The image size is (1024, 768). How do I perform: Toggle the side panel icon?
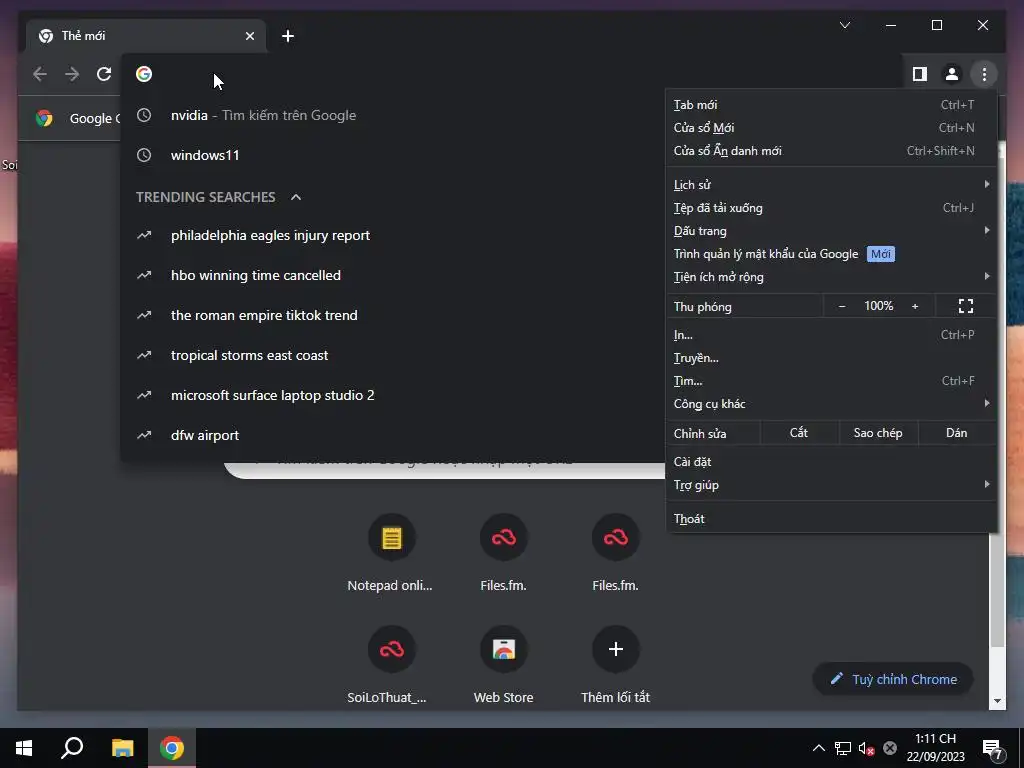[920, 74]
